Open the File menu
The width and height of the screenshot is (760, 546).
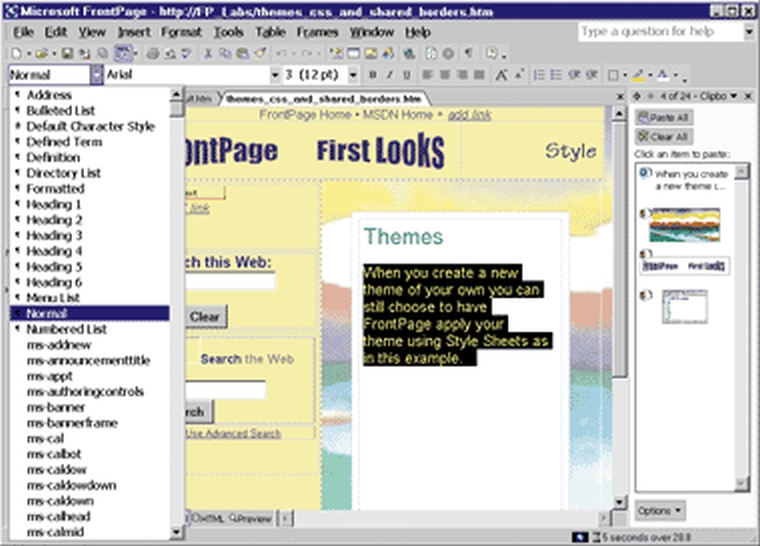click(x=23, y=32)
